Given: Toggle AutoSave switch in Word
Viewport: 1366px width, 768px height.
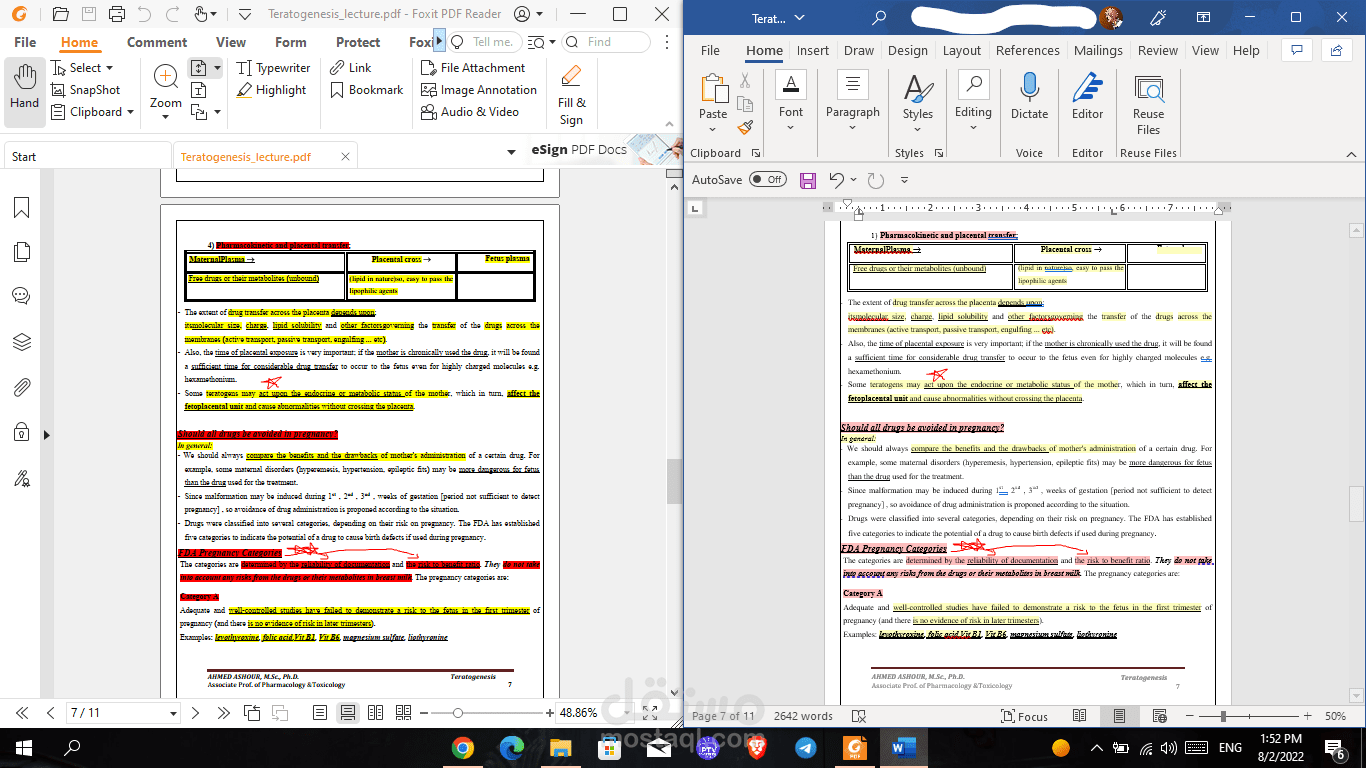Looking at the screenshot, I should [x=768, y=180].
